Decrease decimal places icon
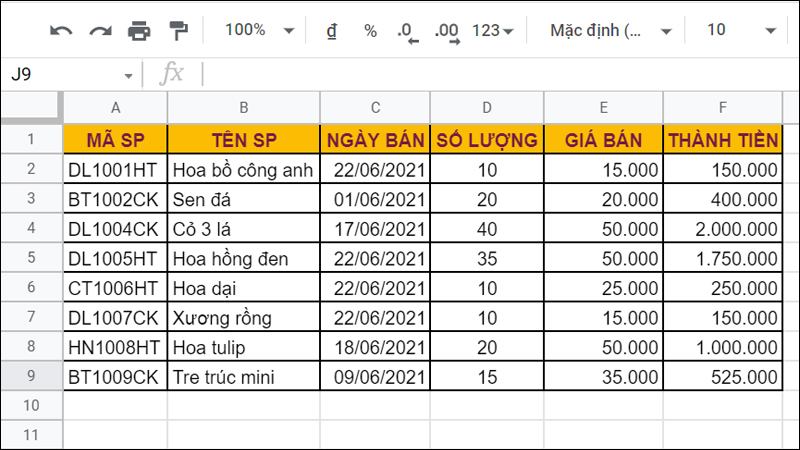 [407, 32]
